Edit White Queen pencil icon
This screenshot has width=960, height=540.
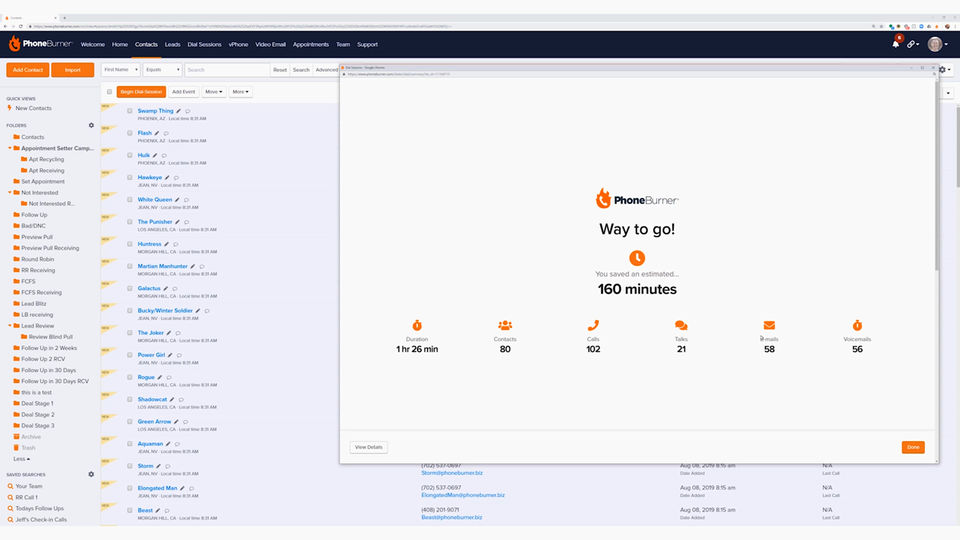pos(177,200)
